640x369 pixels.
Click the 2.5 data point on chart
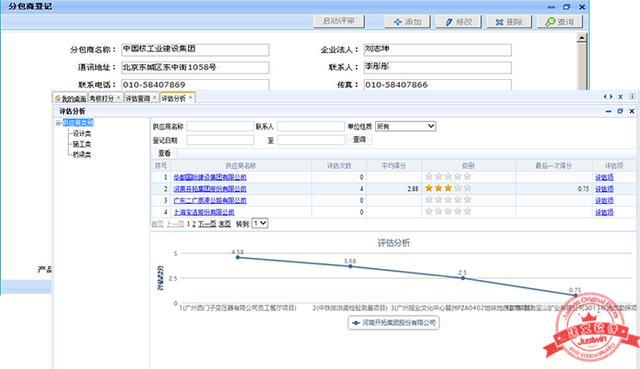462,278
